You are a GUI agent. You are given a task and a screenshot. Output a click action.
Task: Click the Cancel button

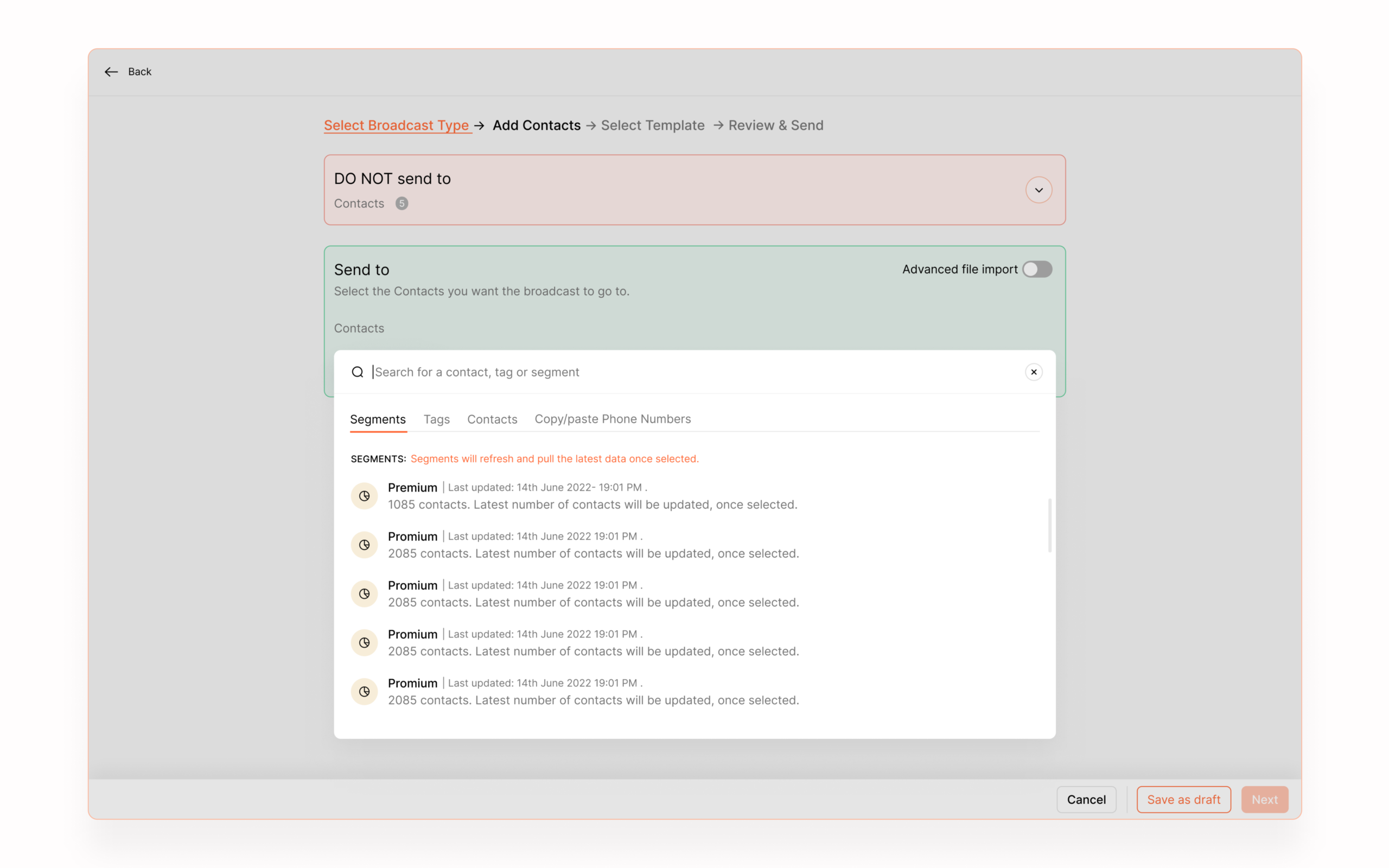tap(1086, 799)
